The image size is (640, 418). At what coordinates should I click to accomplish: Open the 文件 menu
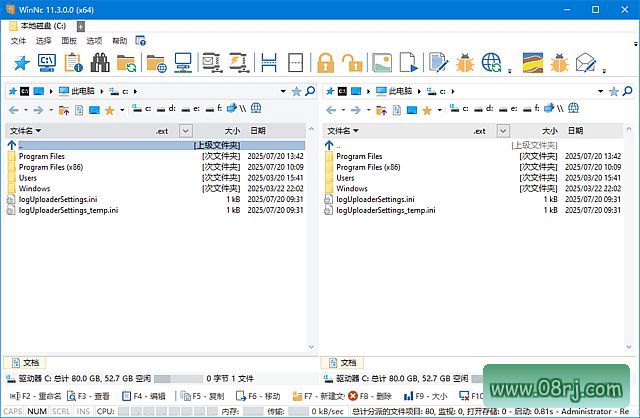point(18,41)
